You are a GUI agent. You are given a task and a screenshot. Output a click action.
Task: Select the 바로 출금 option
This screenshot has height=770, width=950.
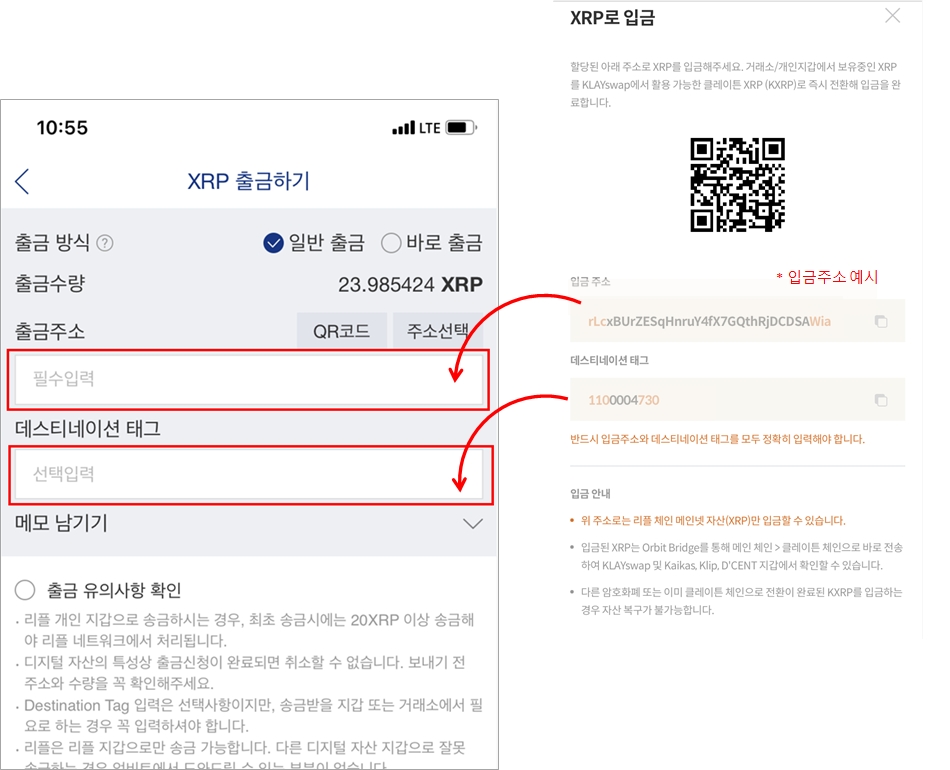pyautogui.click(x=391, y=244)
